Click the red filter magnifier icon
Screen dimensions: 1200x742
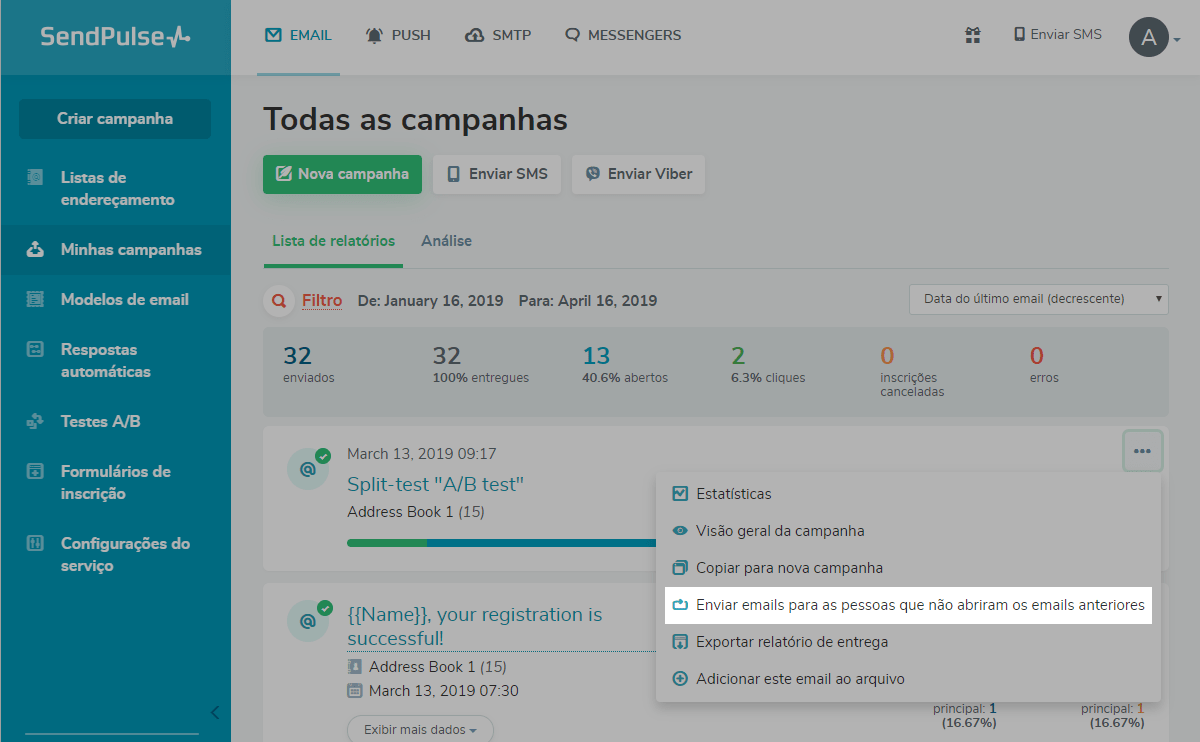(278, 300)
